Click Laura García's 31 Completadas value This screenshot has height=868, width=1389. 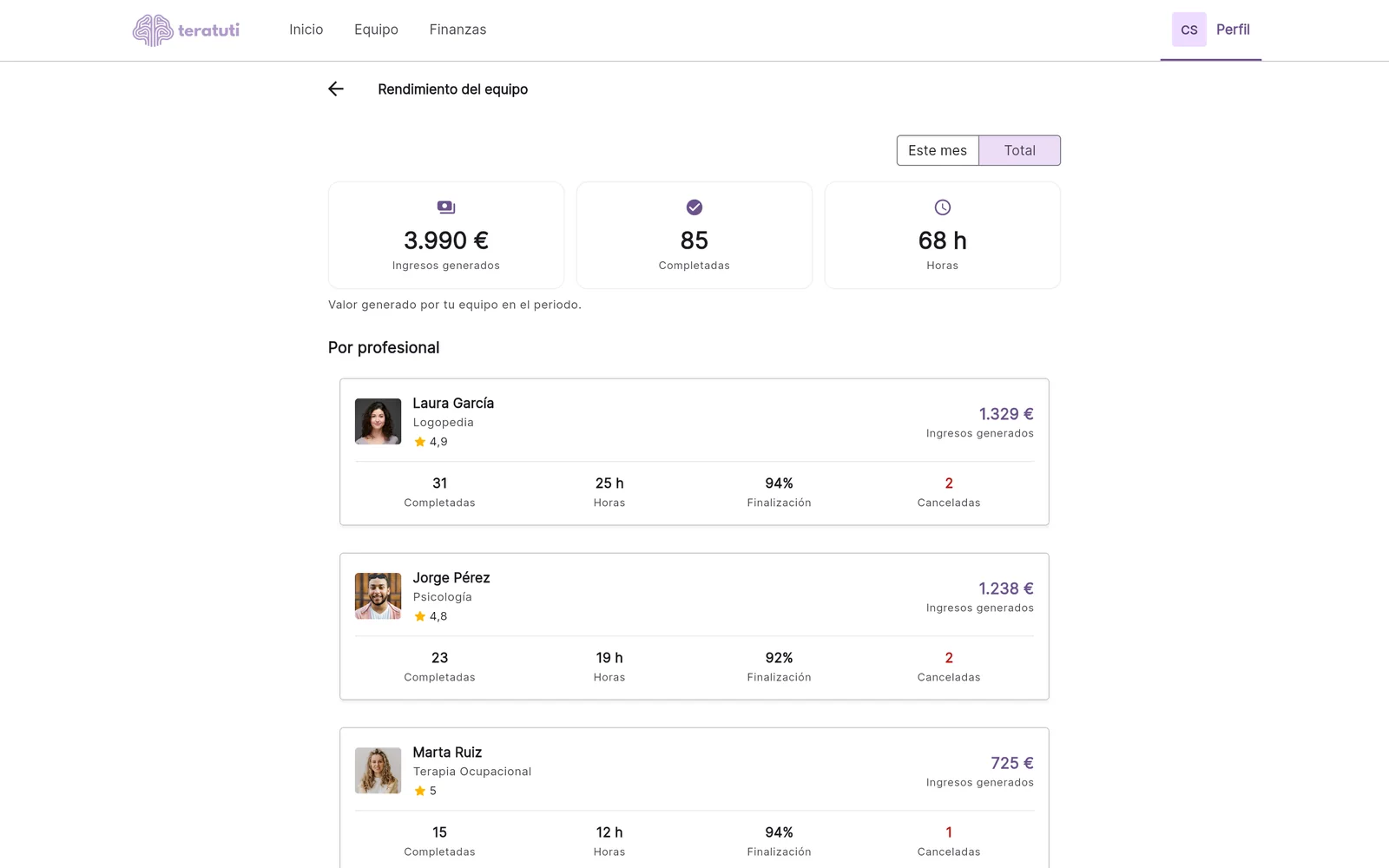pyautogui.click(x=440, y=483)
